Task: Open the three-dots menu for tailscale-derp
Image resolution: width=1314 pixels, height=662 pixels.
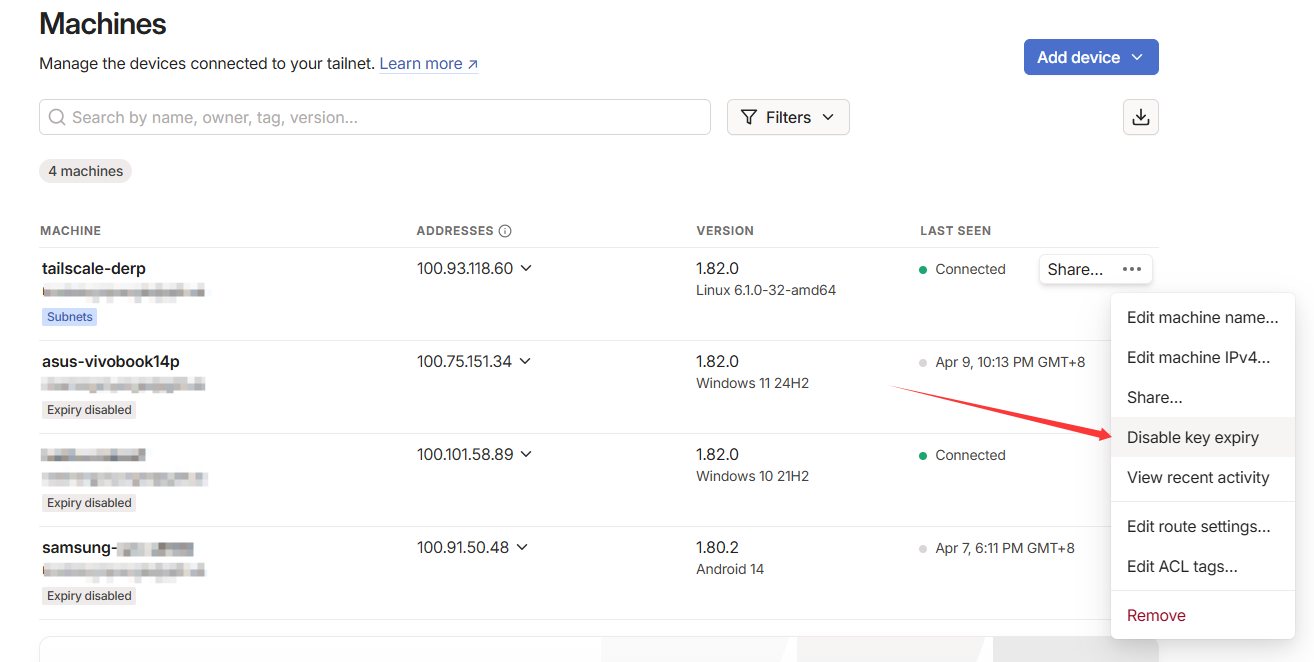Action: click(1132, 269)
